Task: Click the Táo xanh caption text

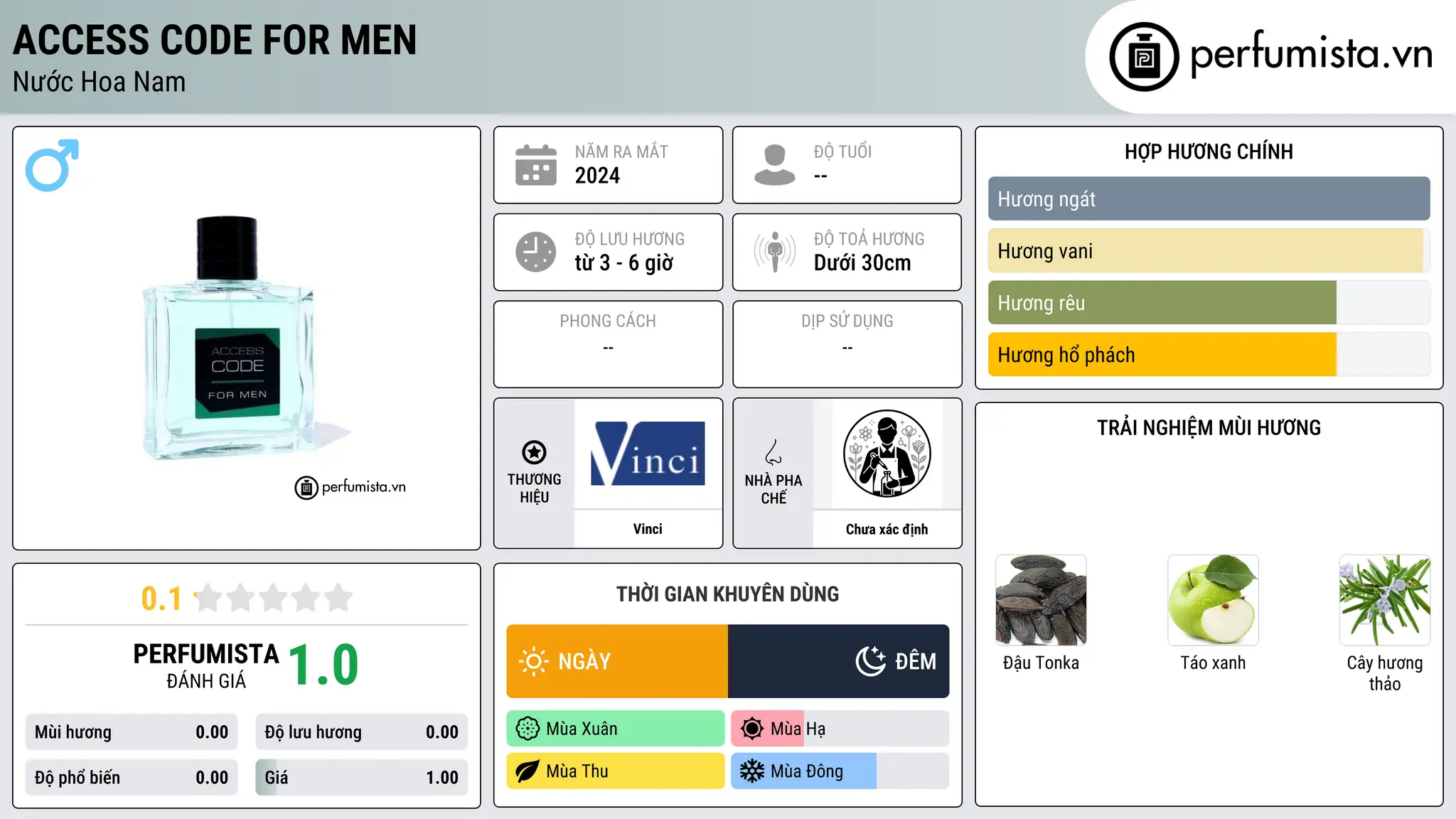Action: tap(1213, 663)
